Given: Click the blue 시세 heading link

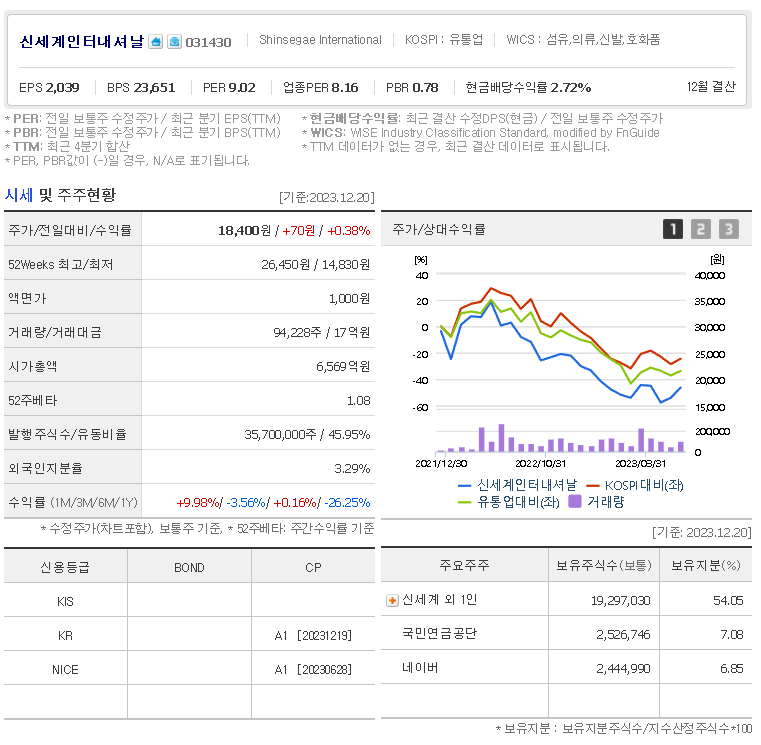Looking at the screenshot, I should 19,195.
